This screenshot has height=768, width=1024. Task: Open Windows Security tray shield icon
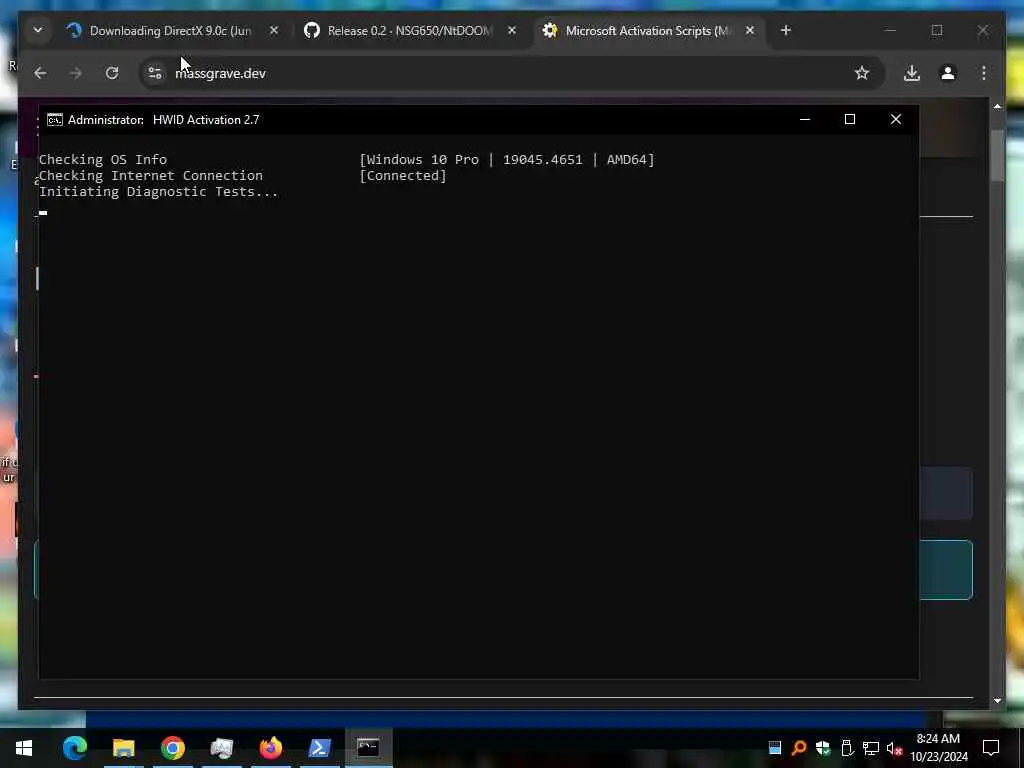pyautogui.click(x=823, y=748)
